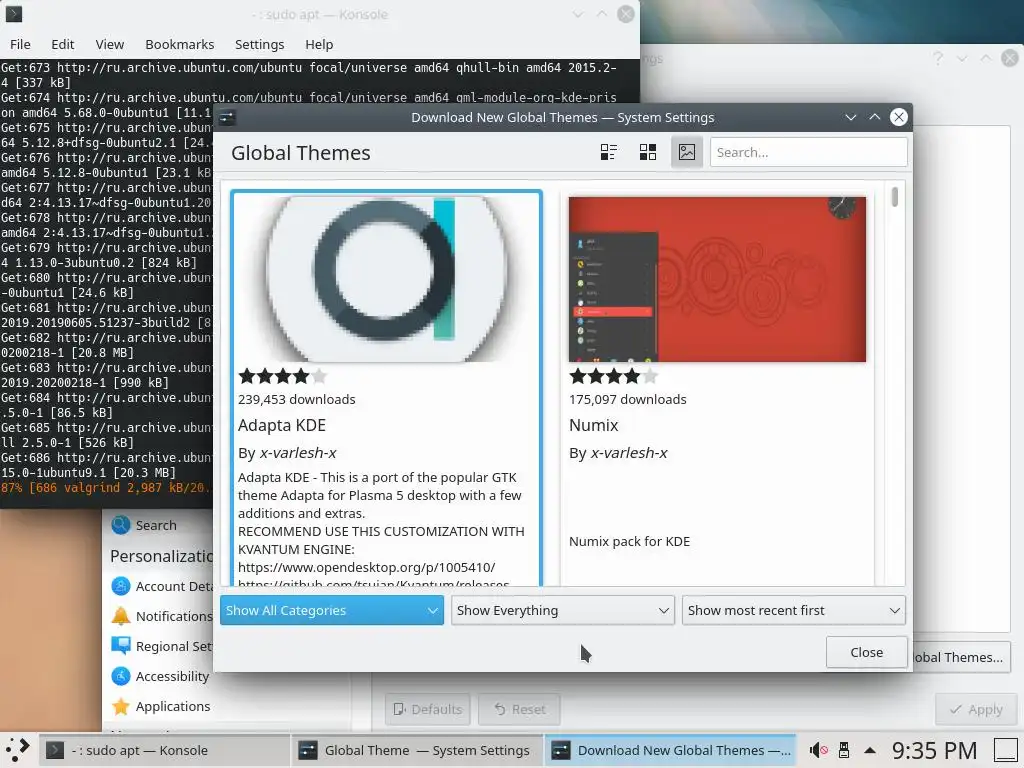Viewport: 1024px width, 768px height.
Task: Click the muted volume tray icon
Action: (x=818, y=750)
